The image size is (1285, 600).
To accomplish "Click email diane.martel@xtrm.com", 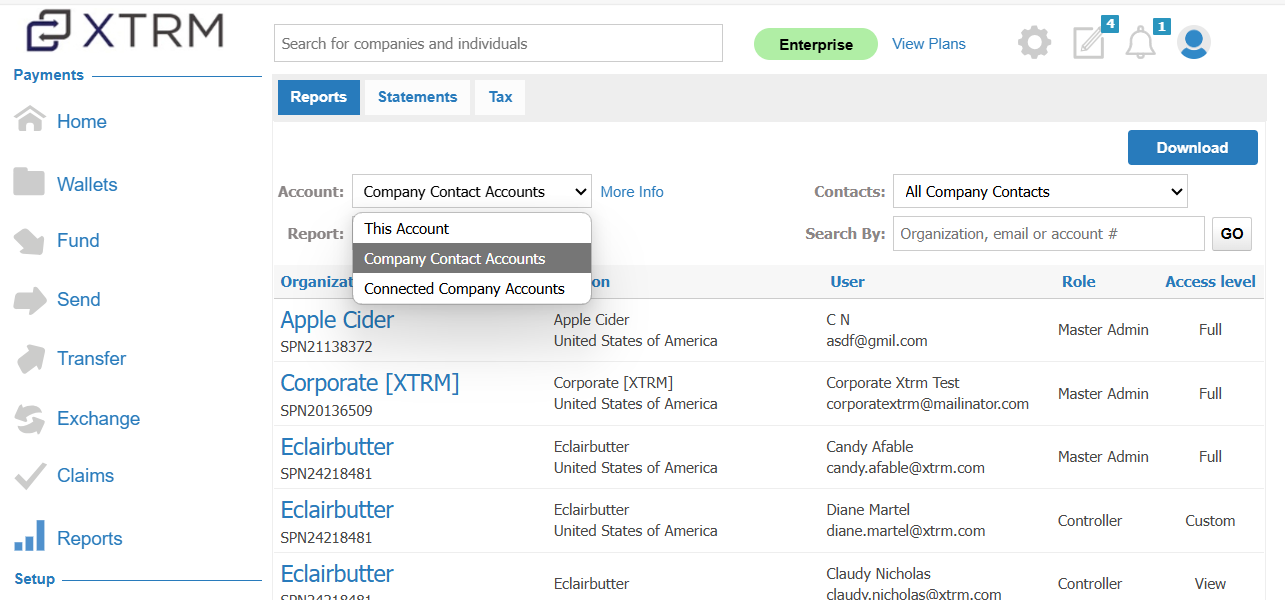I will pyautogui.click(x=906, y=531).
